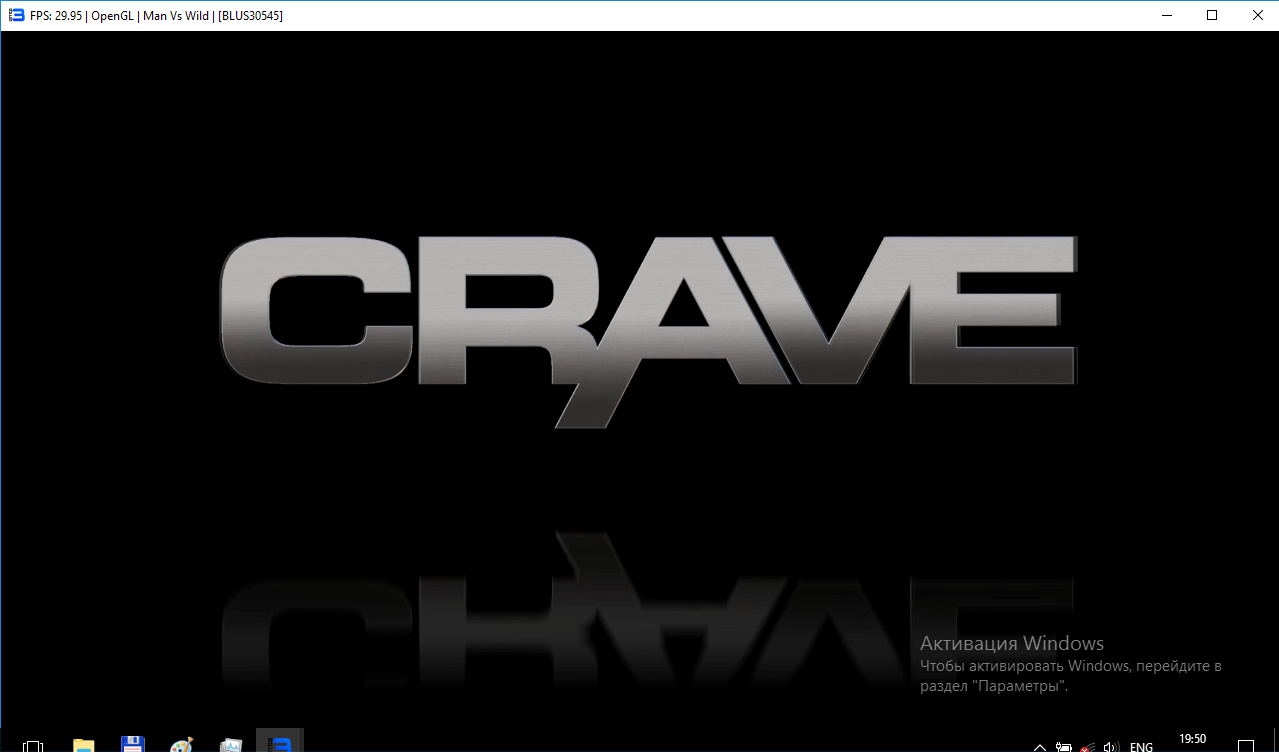This screenshot has height=752, width=1279.
Task: Launch the paint palette app from taskbar
Action: pos(181,745)
